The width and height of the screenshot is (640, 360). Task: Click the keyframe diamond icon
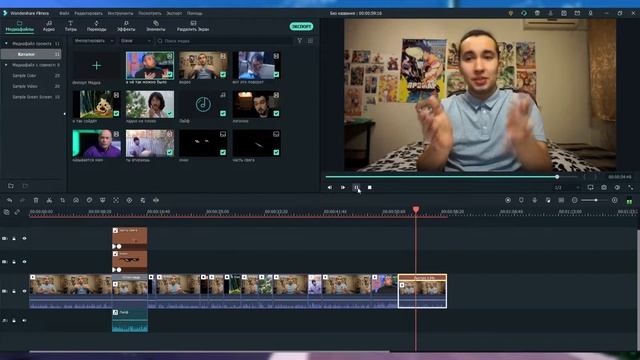pyautogui.click(x=129, y=200)
